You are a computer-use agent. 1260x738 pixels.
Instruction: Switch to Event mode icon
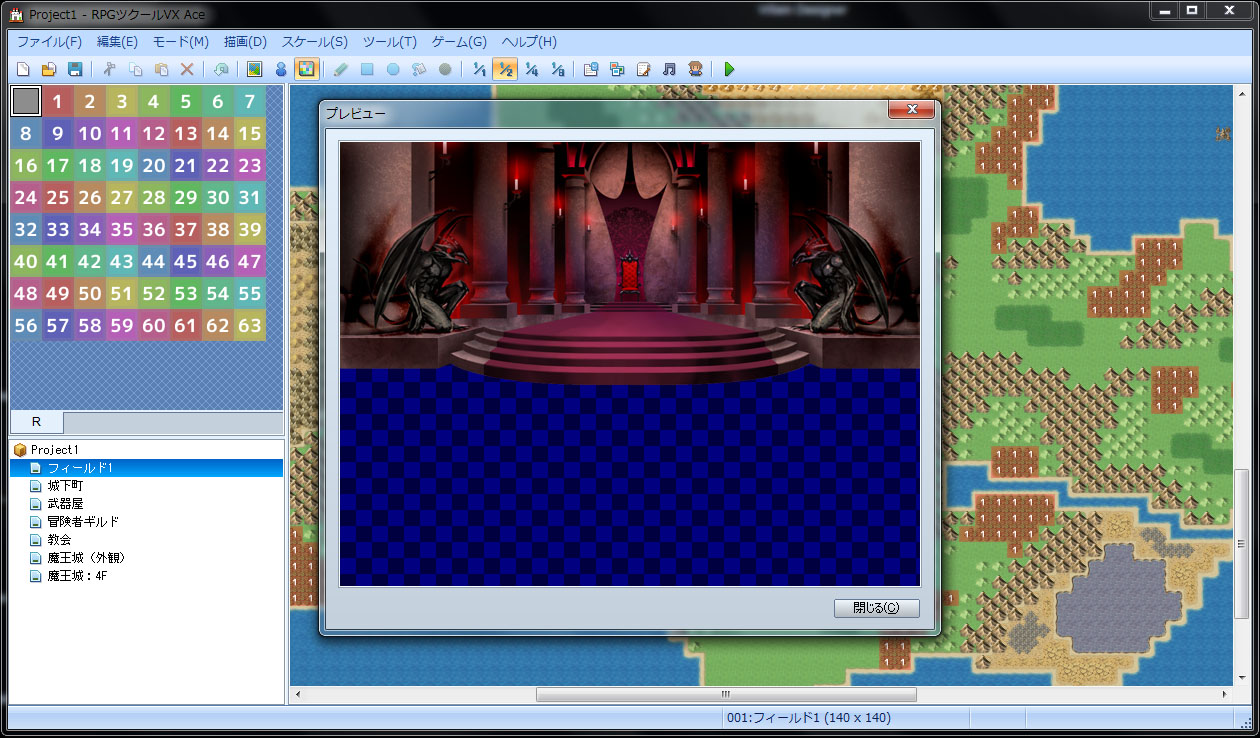point(281,70)
